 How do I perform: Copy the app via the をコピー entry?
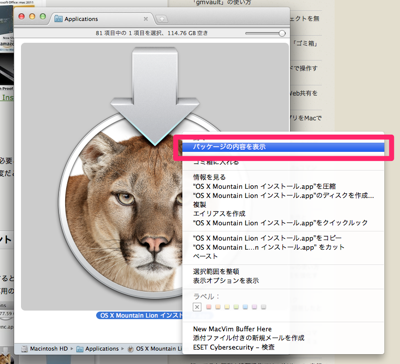point(267,238)
